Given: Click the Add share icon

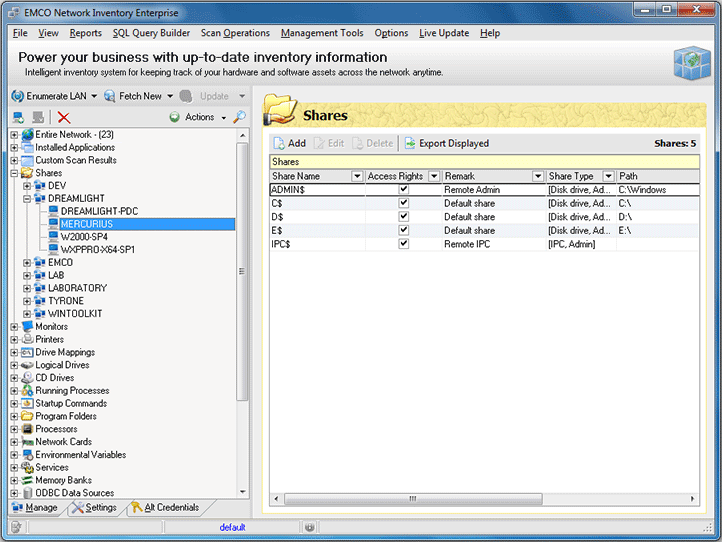Looking at the screenshot, I should (x=279, y=143).
